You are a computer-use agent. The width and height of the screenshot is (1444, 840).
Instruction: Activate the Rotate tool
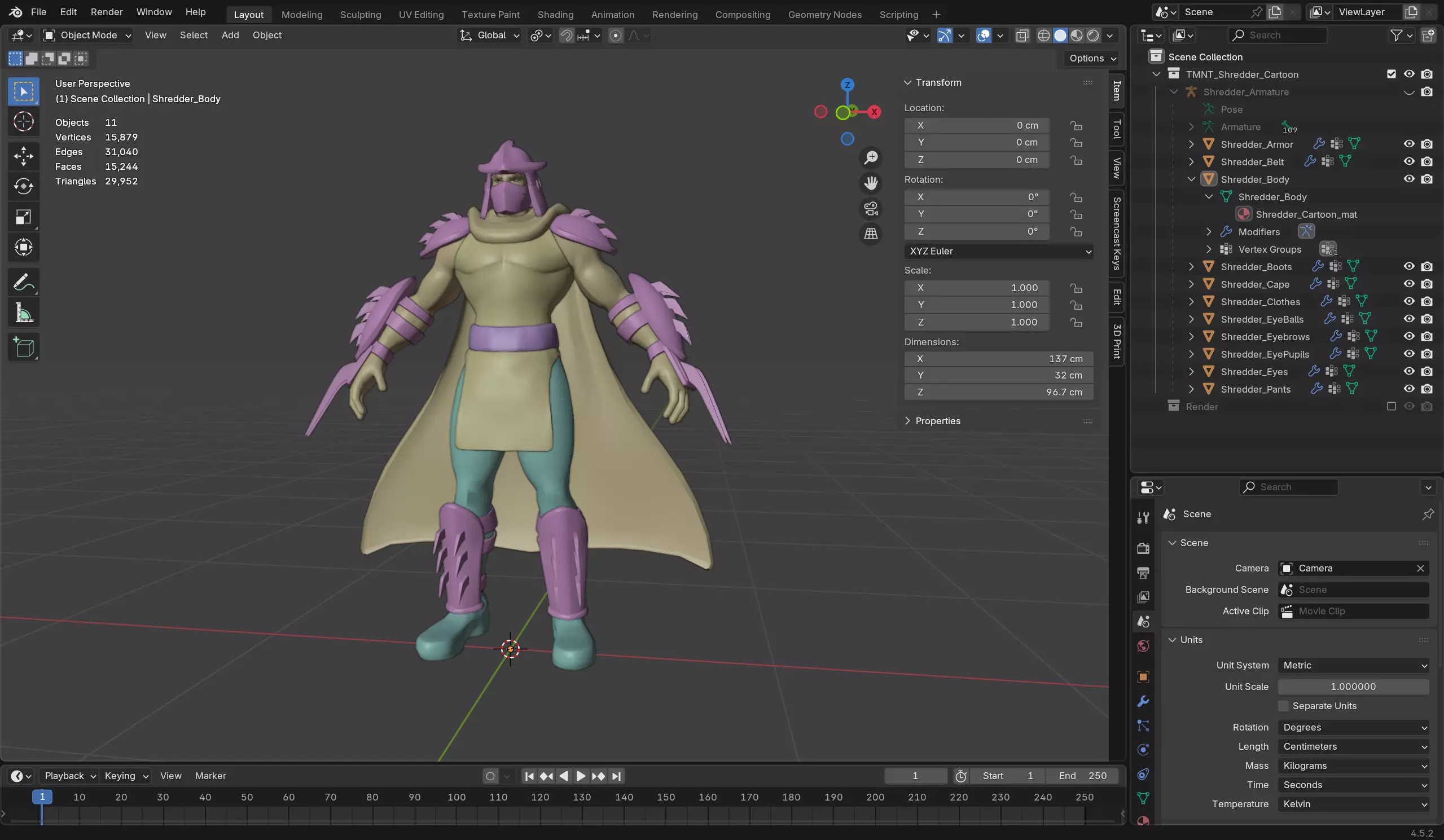[24, 186]
